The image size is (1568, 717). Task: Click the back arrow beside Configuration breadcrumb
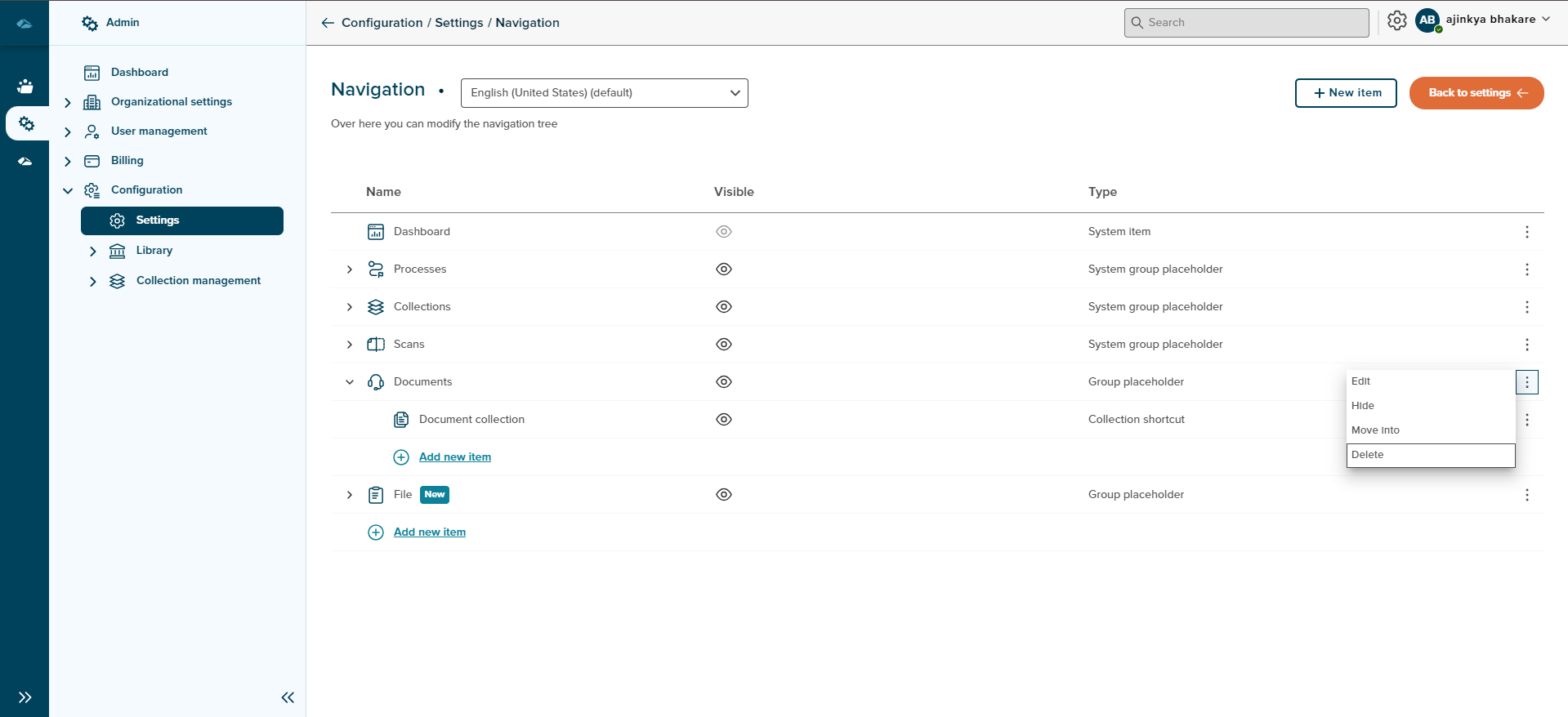tap(328, 23)
